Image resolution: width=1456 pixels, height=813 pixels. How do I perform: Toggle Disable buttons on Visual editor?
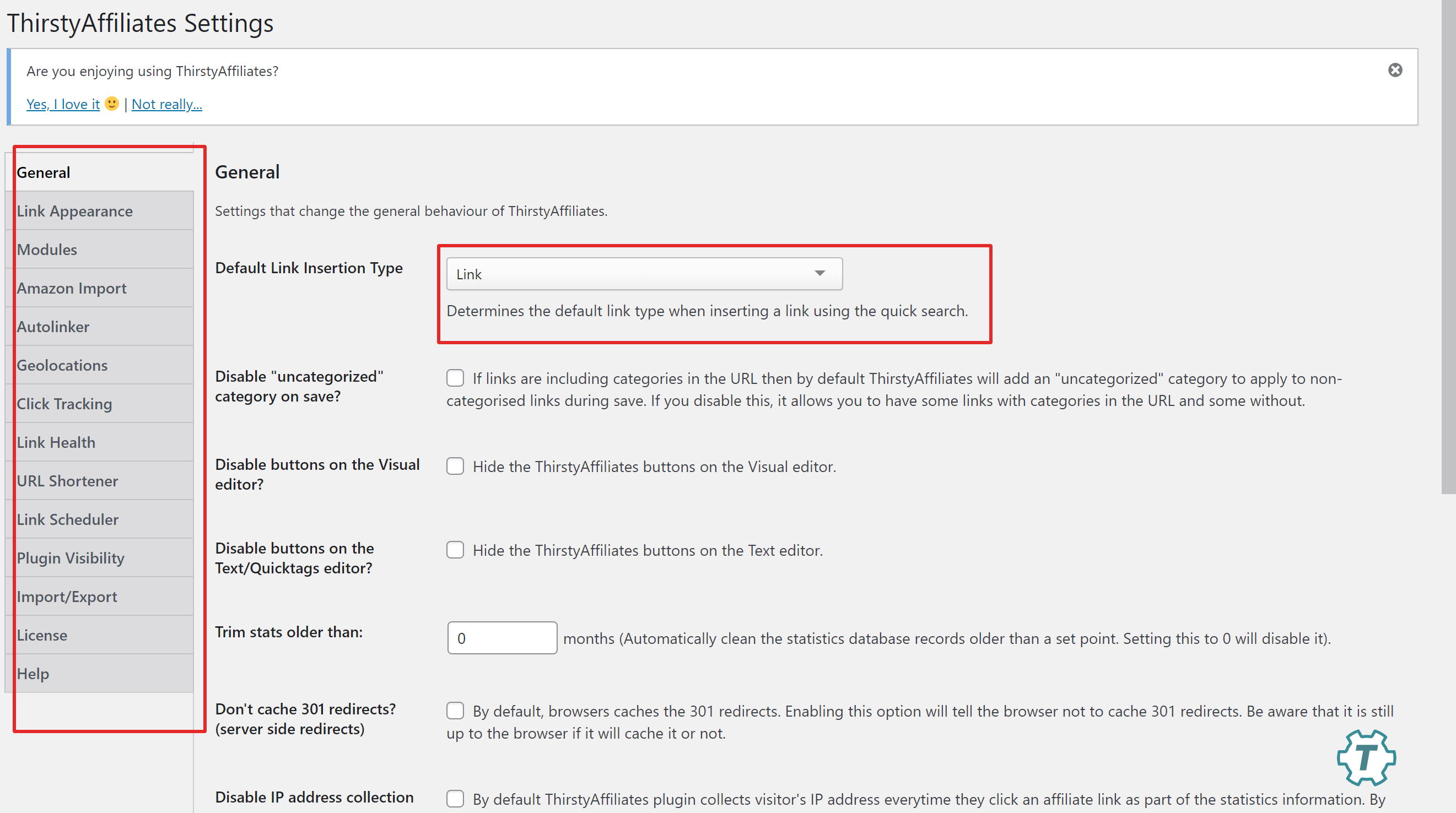(456, 466)
